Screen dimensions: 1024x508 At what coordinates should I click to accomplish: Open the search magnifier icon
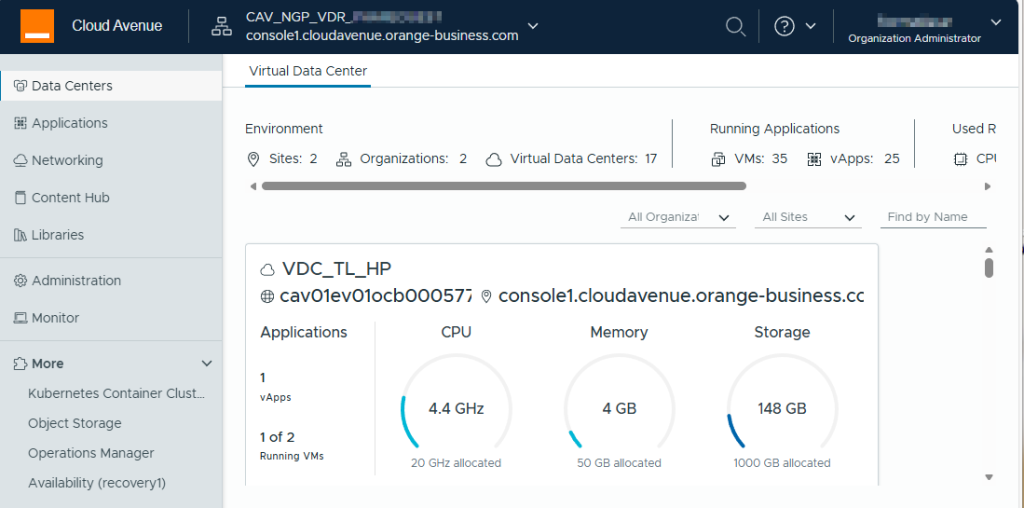735,27
